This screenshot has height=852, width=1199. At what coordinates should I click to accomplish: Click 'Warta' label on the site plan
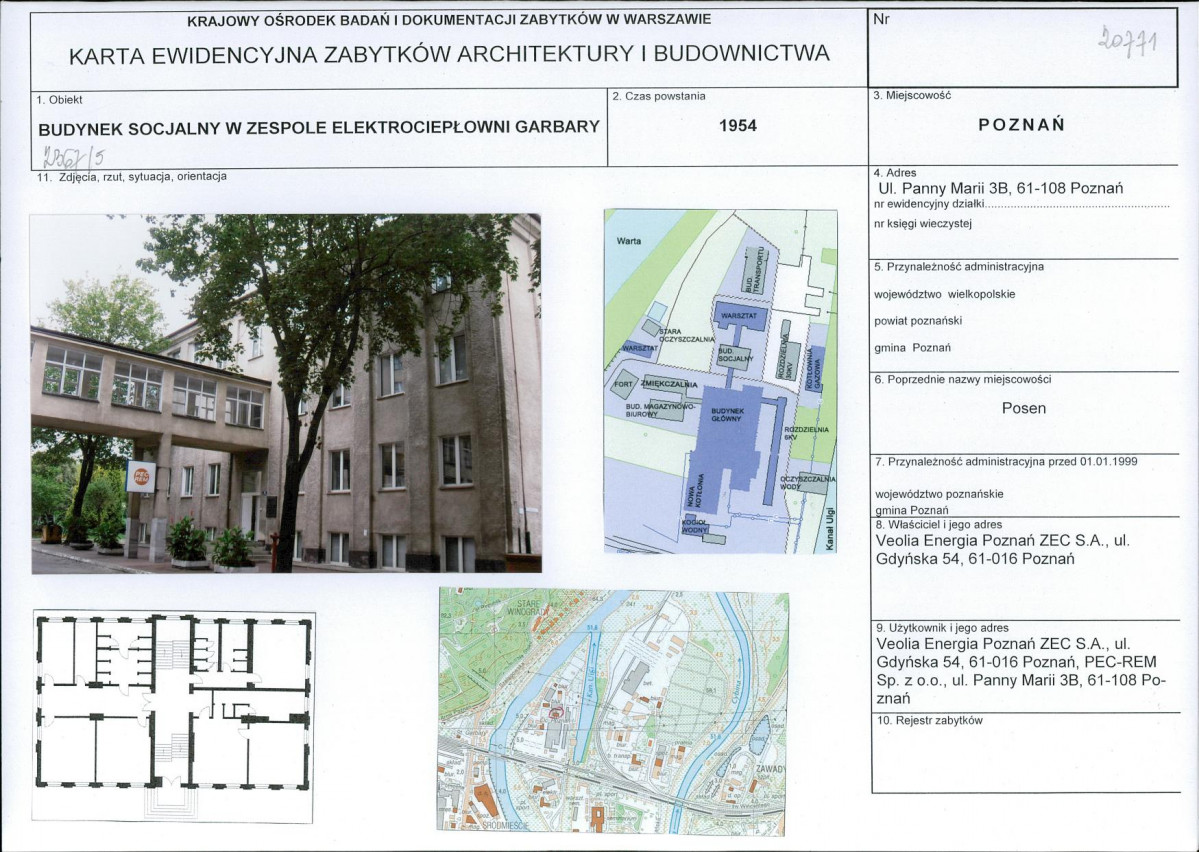[x=629, y=241]
